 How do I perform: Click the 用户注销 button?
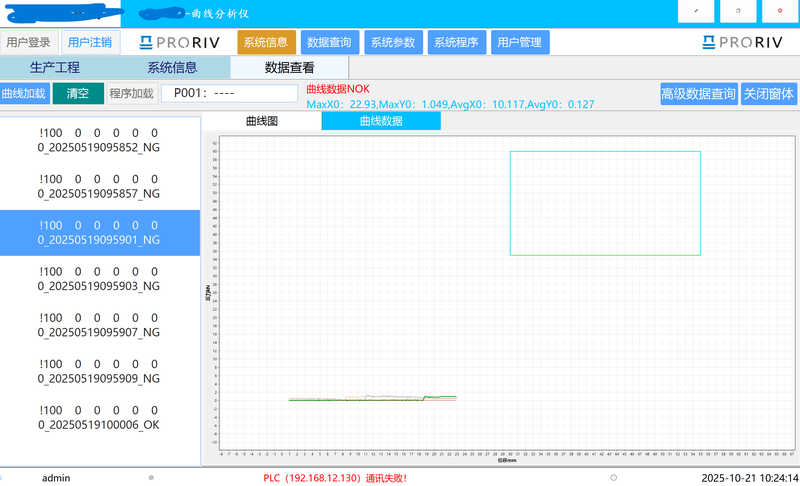click(90, 42)
